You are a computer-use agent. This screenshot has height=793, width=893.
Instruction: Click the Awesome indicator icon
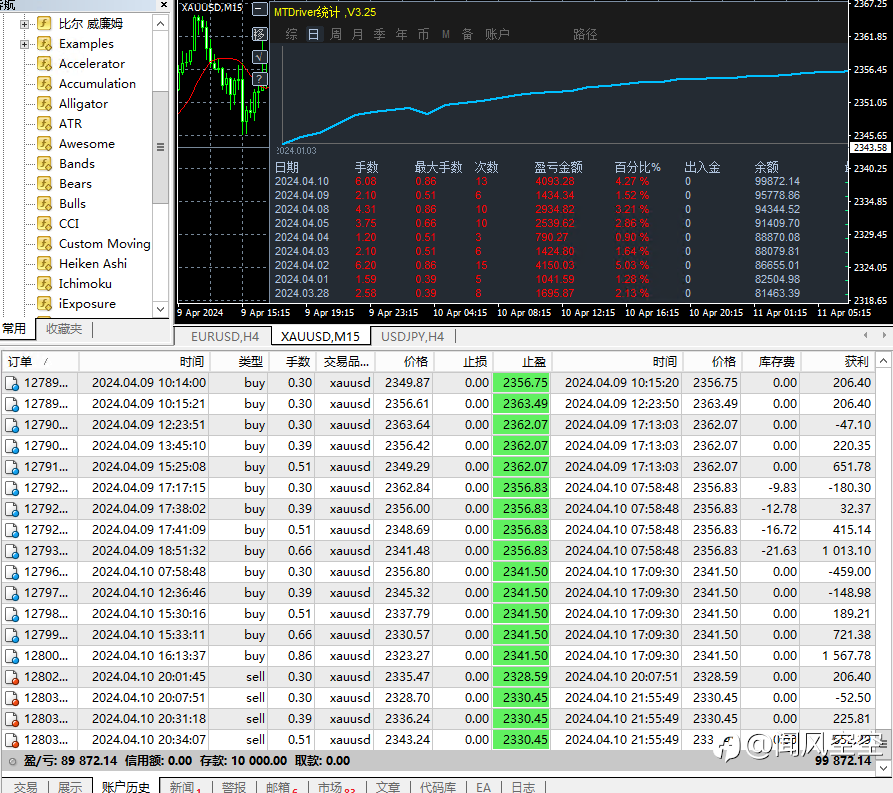point(44,144)
